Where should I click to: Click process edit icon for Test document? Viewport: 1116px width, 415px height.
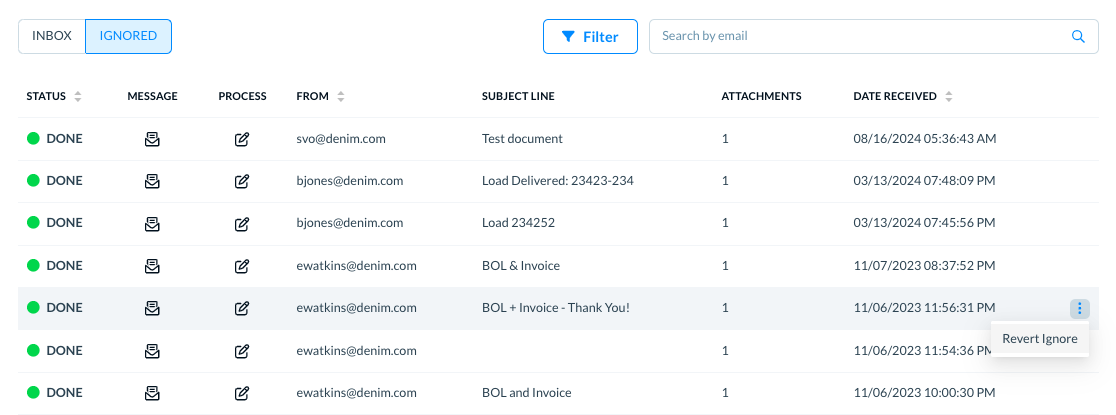click(x=242, y=140)
